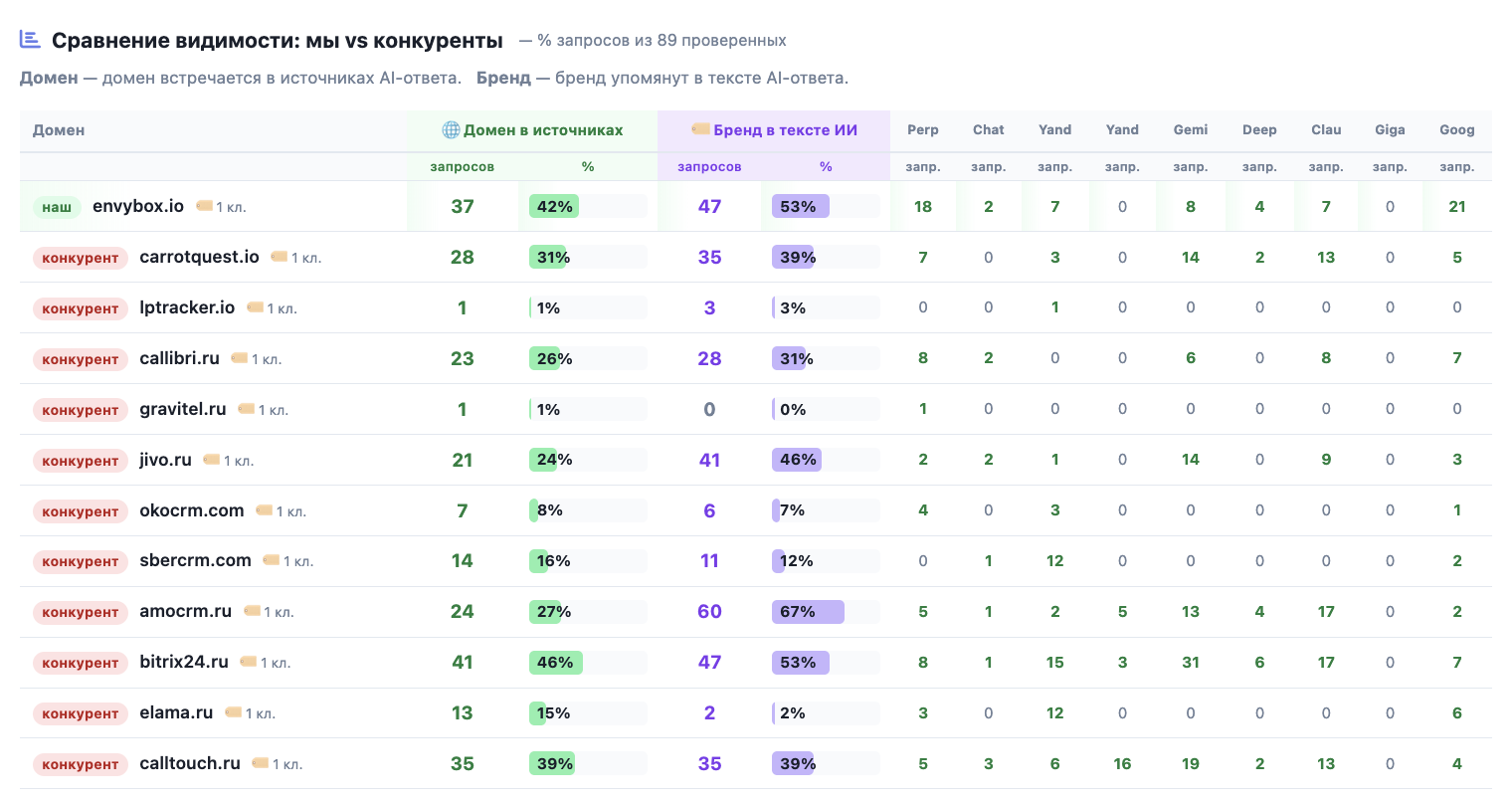Click the tag icon beside amocrm.ru
Screen dimensions: 1512x804
tap(253, 611)
